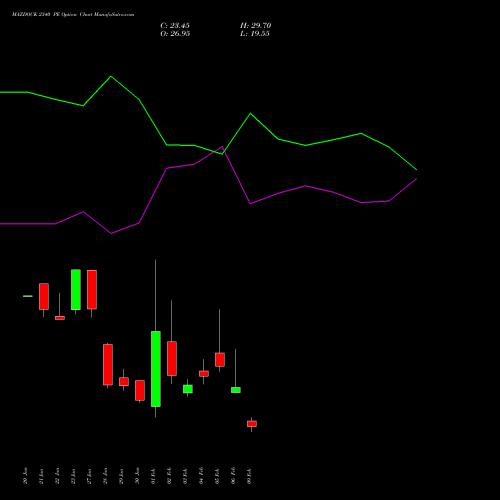
Task: Click the 22 Jan date label
Action: [58, 476]
